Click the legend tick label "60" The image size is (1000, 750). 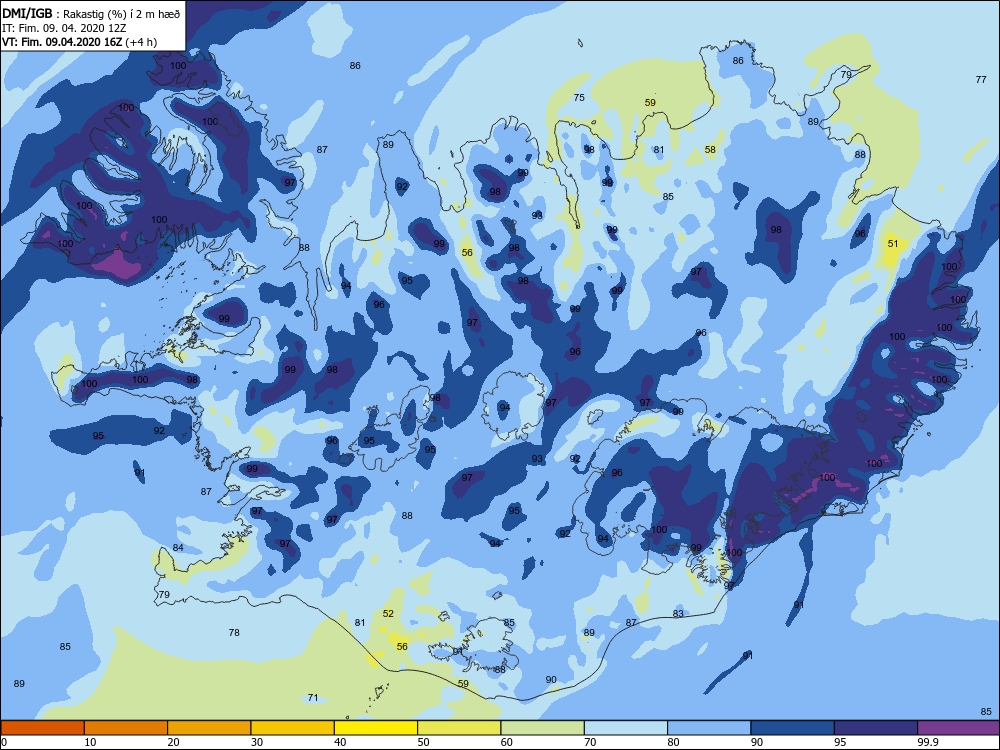pyautogui.click(x=507, y=742)
